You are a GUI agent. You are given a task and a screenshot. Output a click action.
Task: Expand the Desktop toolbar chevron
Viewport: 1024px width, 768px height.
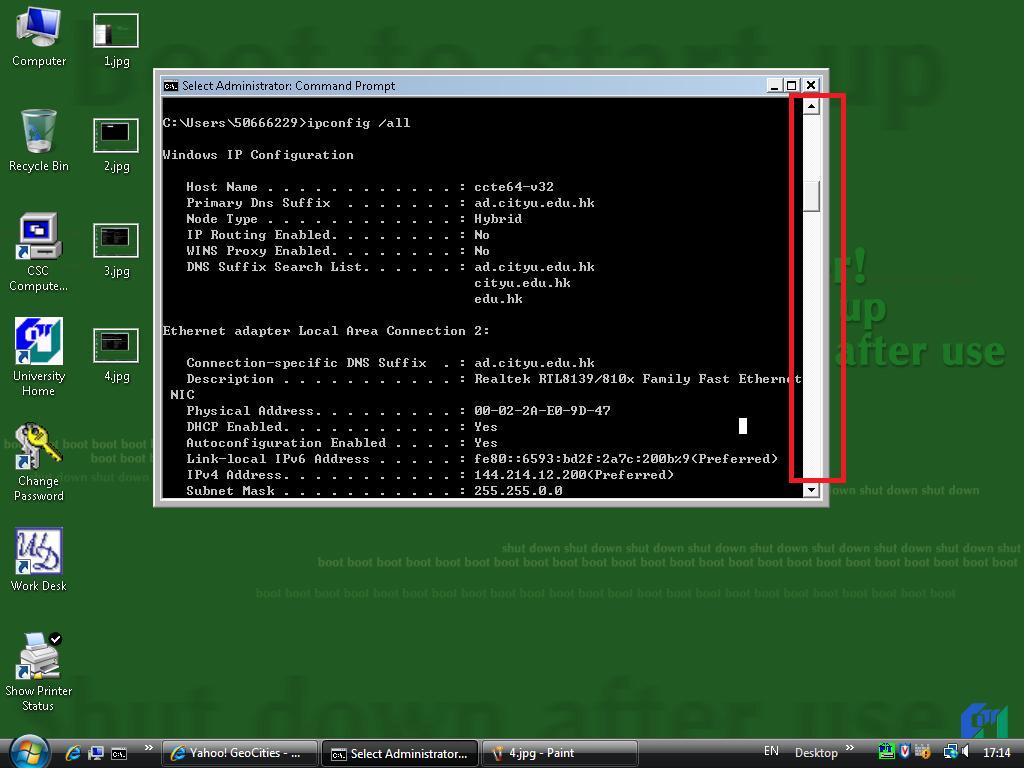click(850, 748)
